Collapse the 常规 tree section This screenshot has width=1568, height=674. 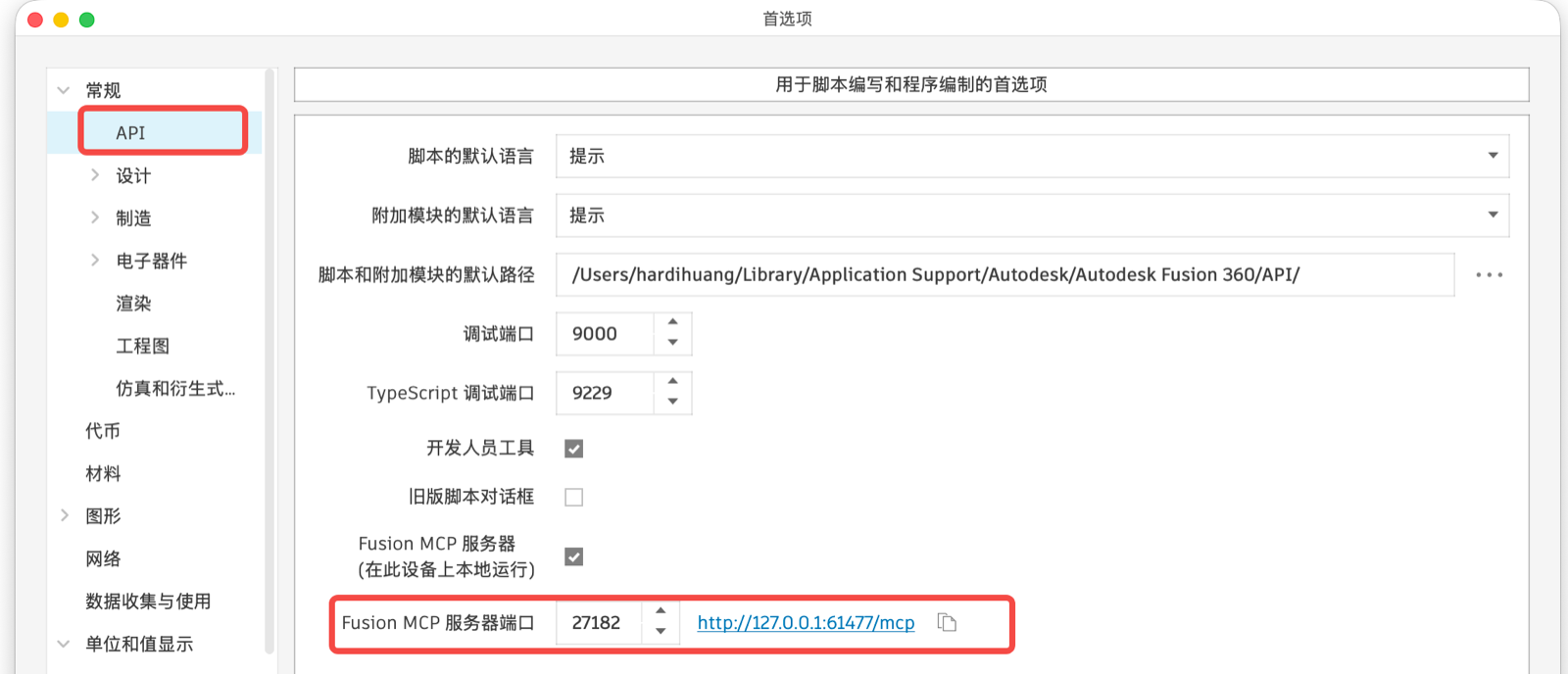(x=64, y=90)
